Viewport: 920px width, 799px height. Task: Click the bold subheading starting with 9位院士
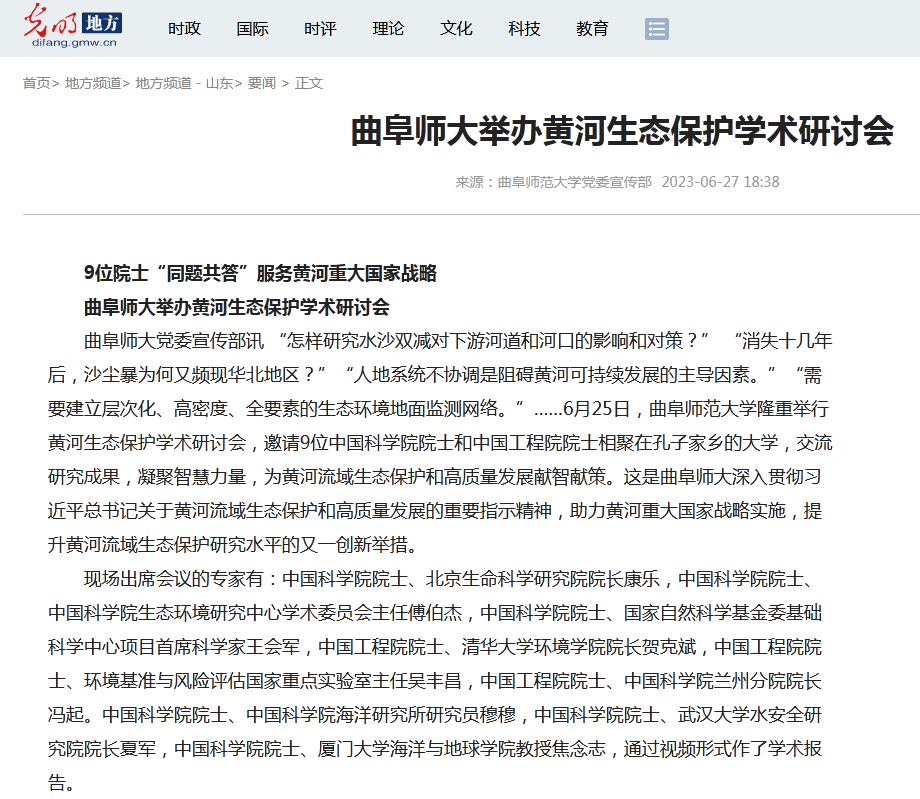[260, 273]
